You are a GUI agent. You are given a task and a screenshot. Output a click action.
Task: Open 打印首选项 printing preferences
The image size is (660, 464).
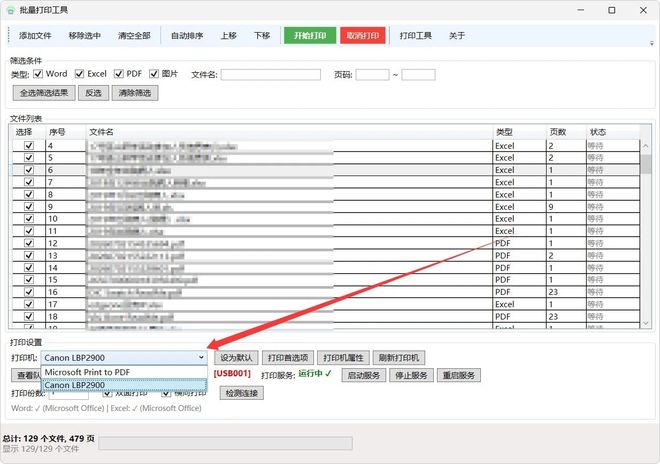click(x=287, y=358)
